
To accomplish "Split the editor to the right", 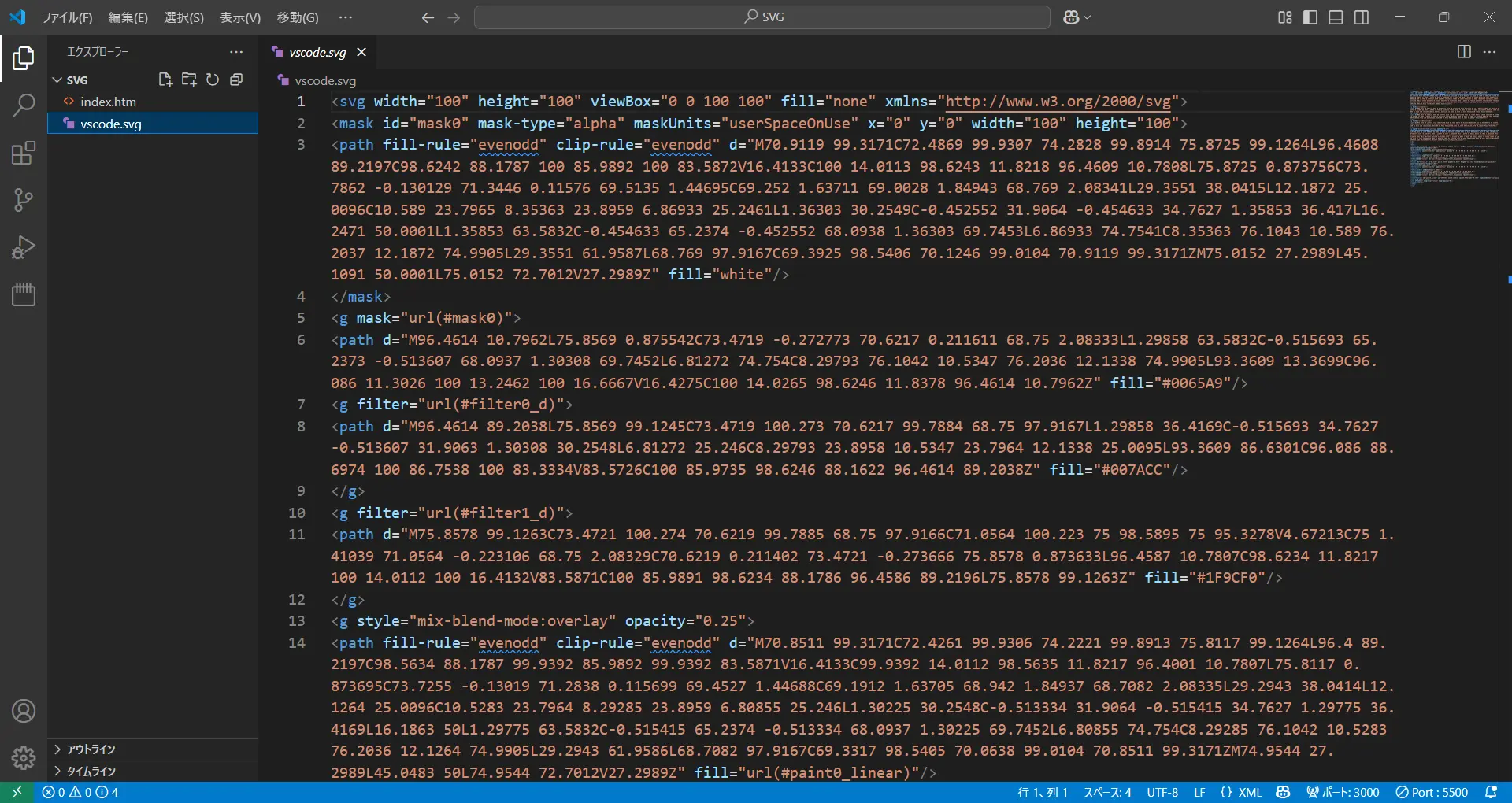I will tap(1464, 52).
